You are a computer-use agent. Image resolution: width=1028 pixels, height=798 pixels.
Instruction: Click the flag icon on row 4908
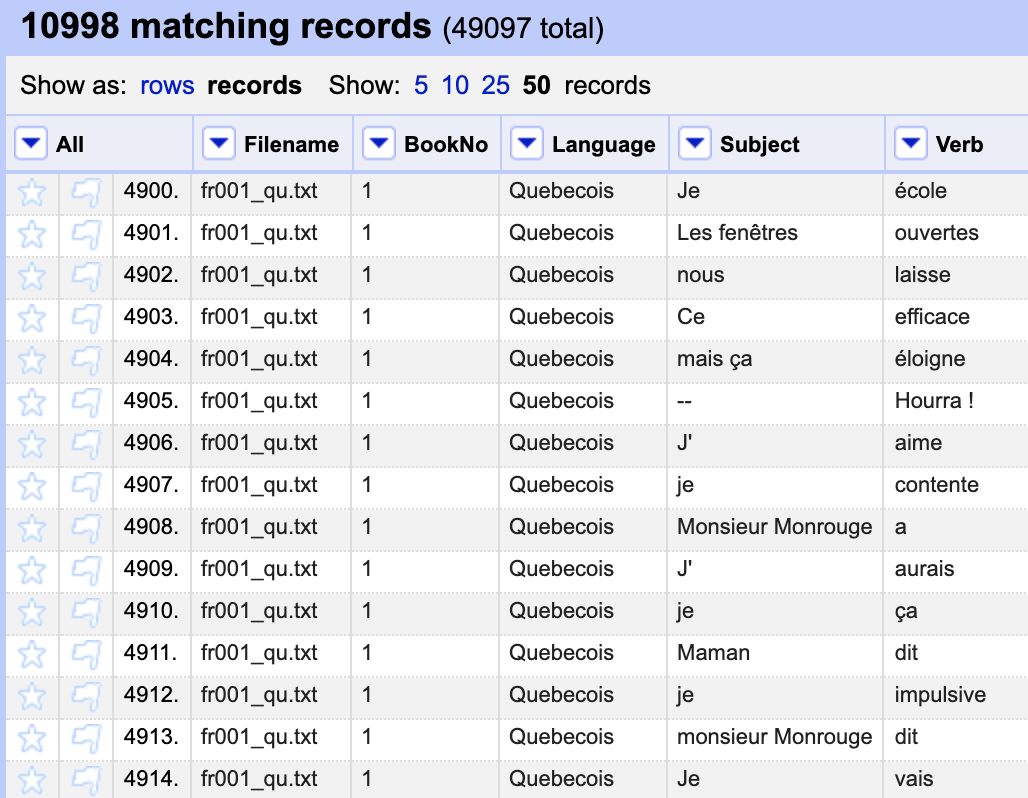(x=81, y=527)
